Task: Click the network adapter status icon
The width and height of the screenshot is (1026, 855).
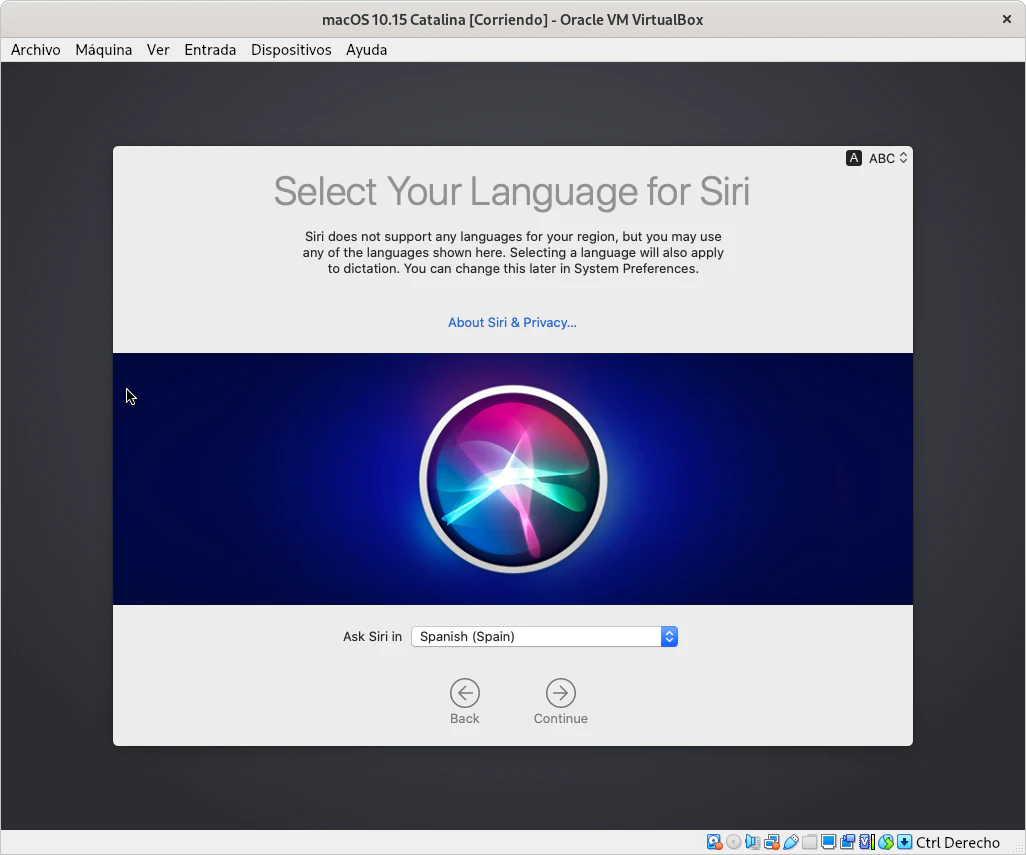Action: point(771,842)
